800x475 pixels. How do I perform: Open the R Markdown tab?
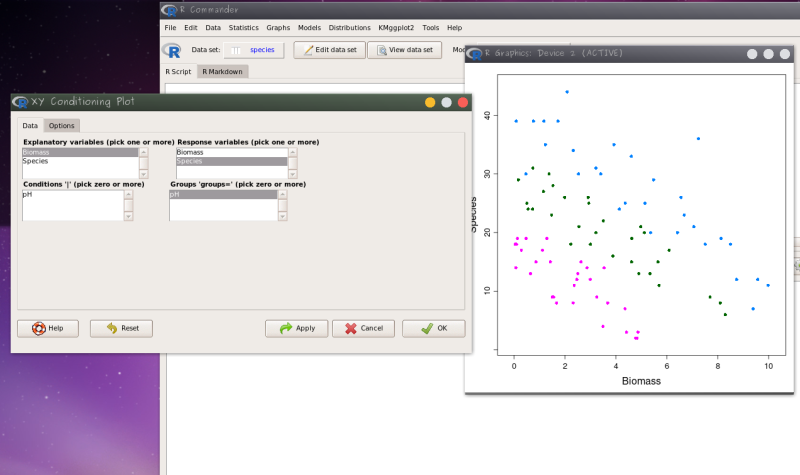click(221, 72)
